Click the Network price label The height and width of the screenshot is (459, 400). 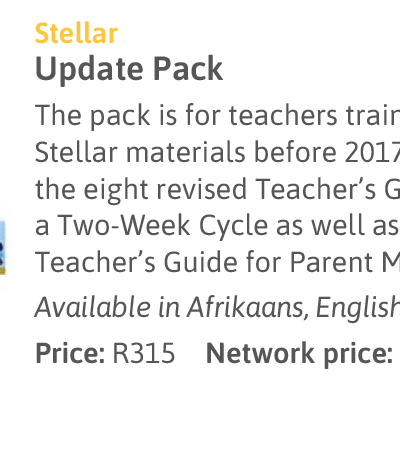coord(299,354)
